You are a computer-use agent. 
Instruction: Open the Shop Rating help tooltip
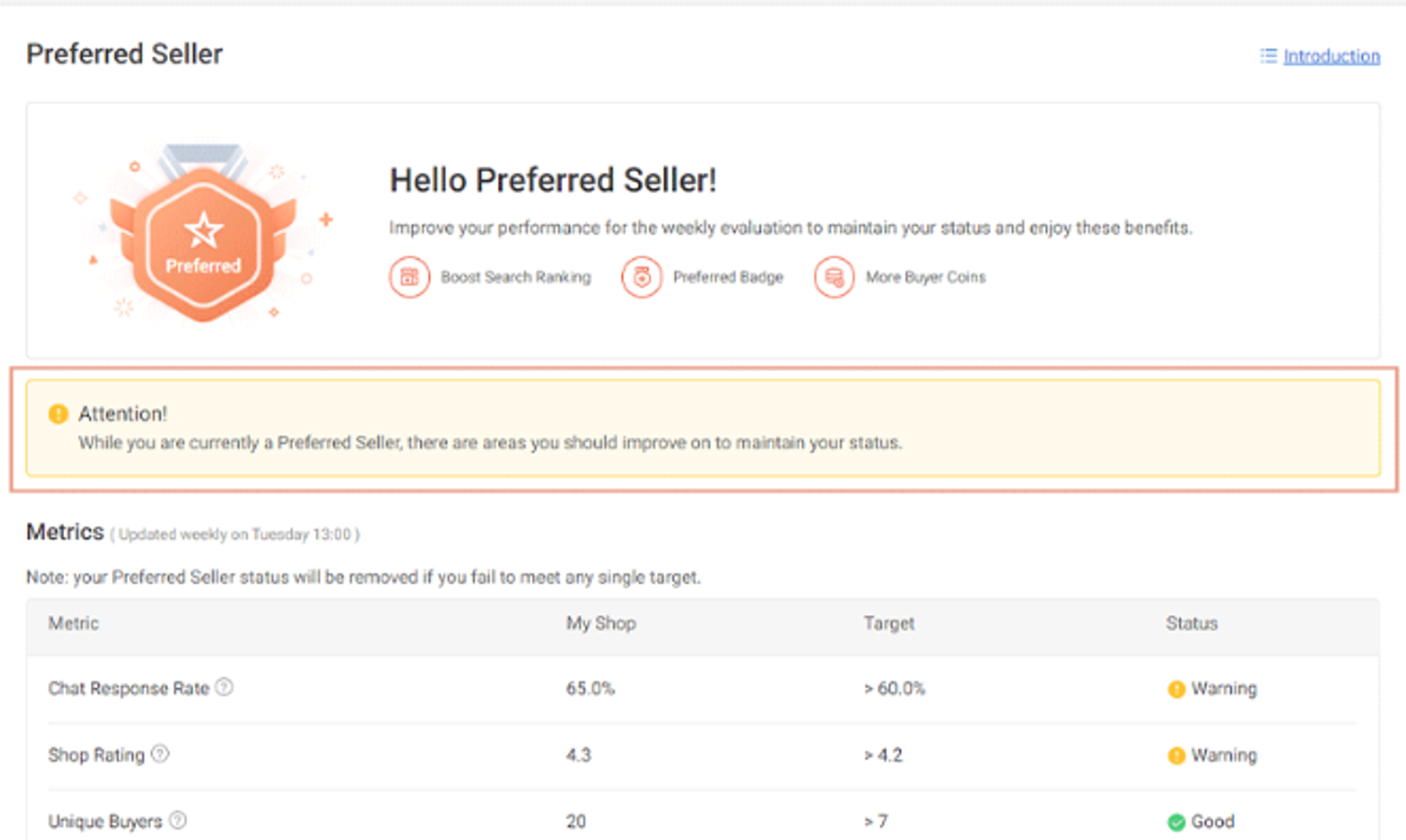click(161, 754)
